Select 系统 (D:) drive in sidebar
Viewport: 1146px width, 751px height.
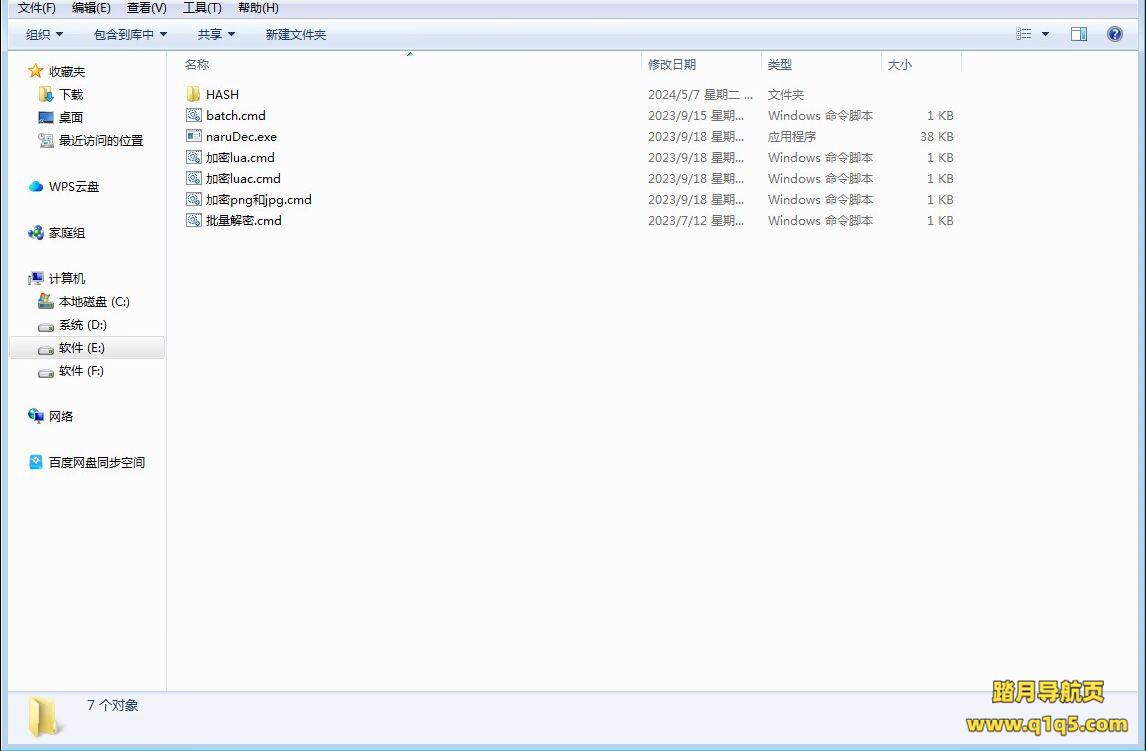click(82, 324)
